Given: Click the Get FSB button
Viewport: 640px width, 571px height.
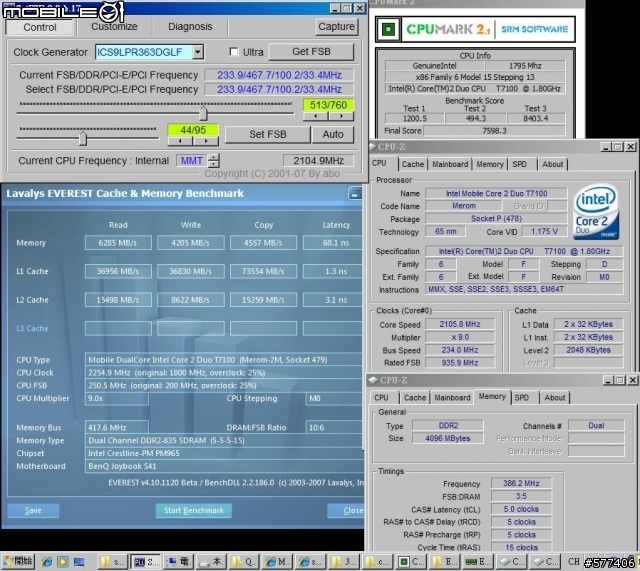Looking at the screenshot, I should (x=311, y=51).
